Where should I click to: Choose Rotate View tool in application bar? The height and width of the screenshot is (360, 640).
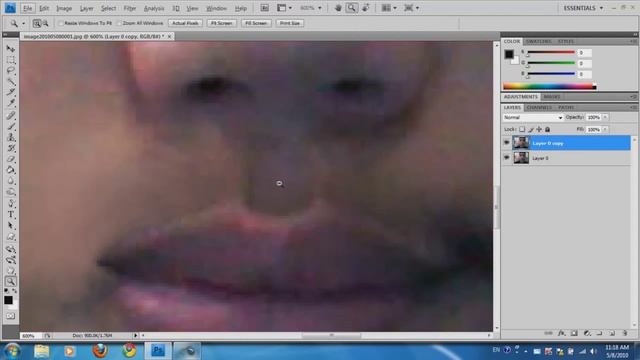(366, 8)
